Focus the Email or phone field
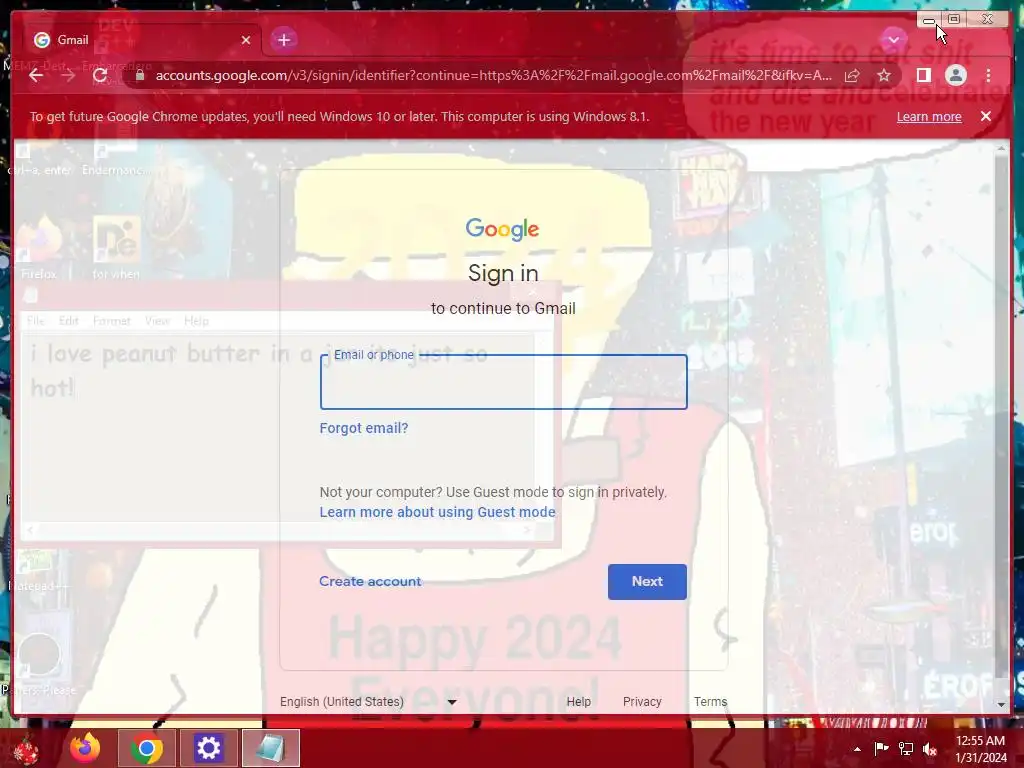Screen dimensions: 1024x768 click(x=504, y=382)
